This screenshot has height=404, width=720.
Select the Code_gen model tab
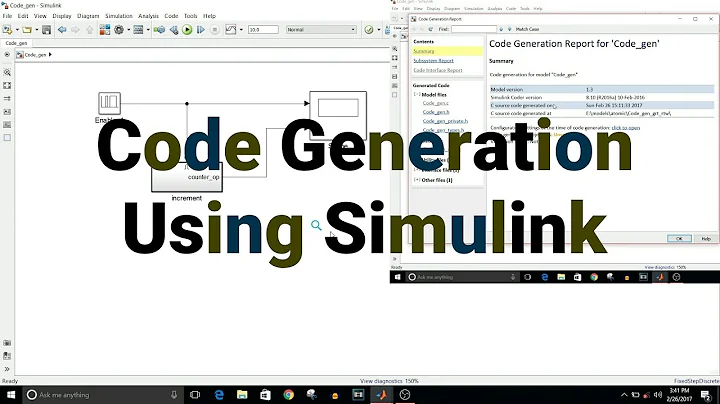[17, 43]
